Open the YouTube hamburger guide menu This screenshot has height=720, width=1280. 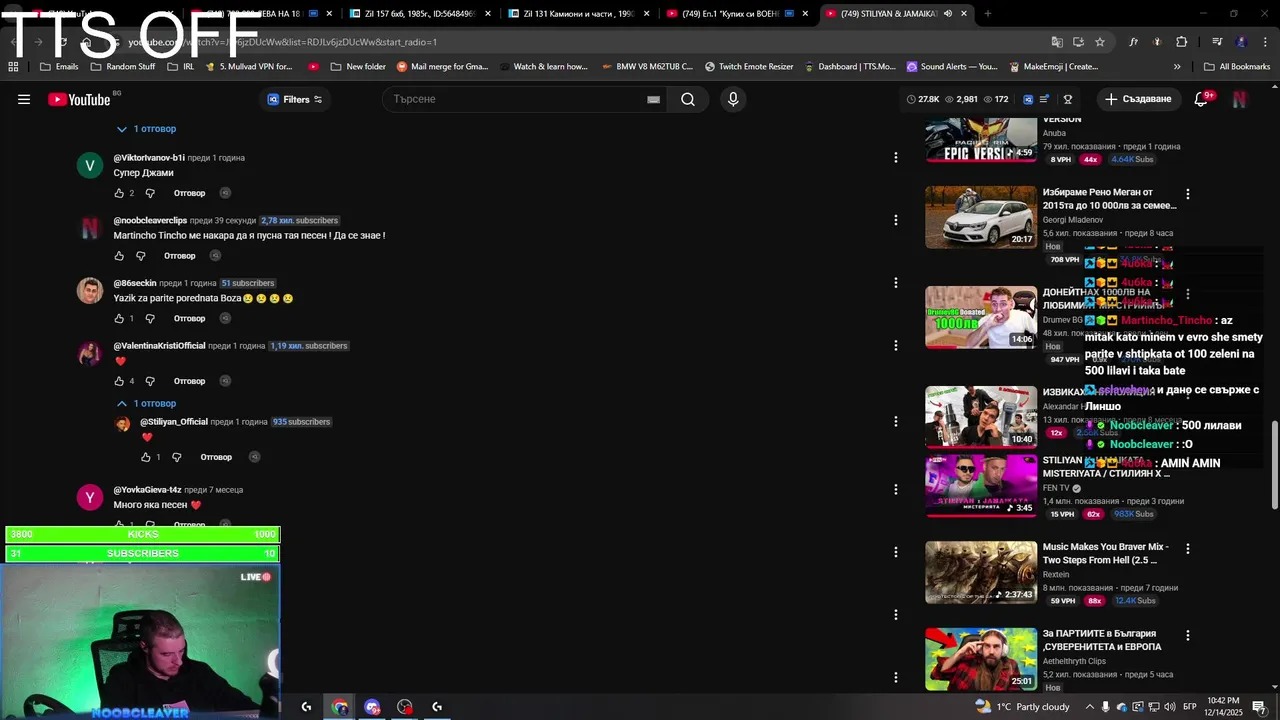click(24, 99)
